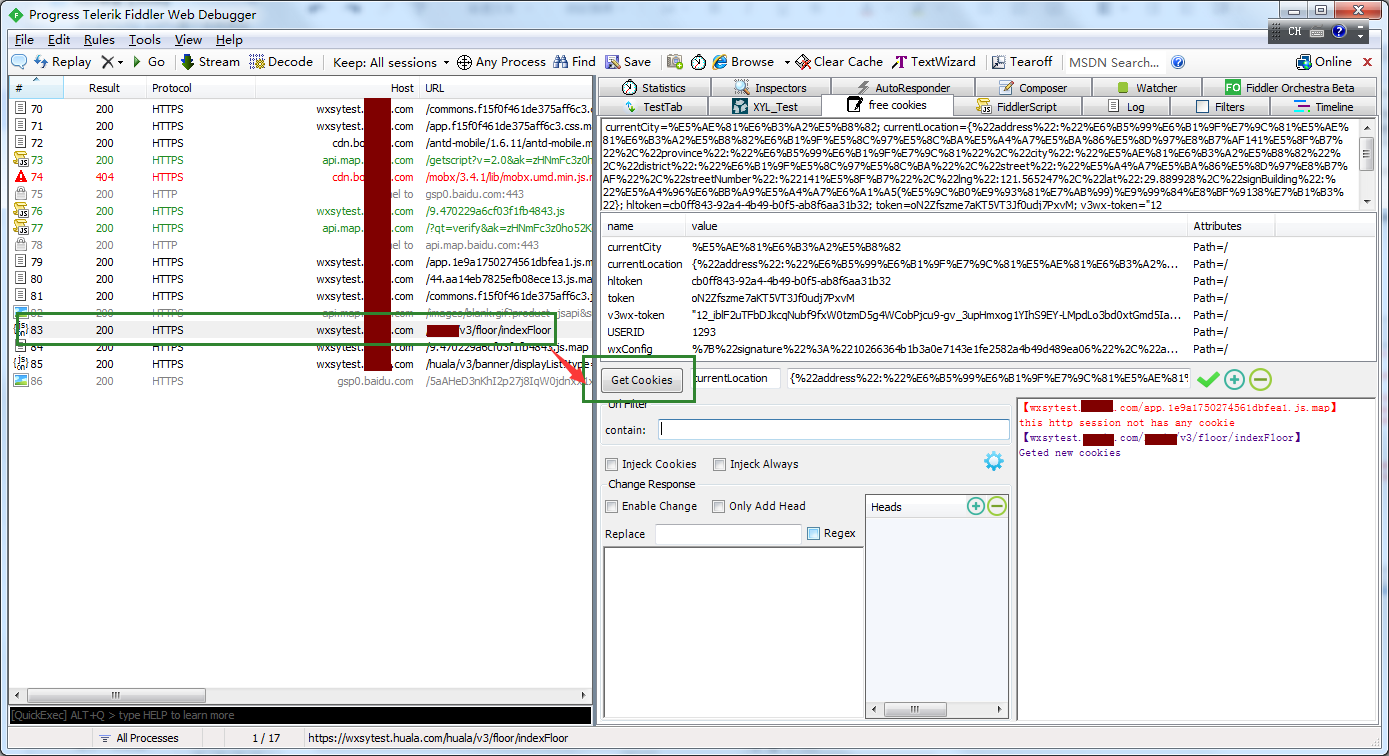Open the Edit menu

[x=59, y=40]
